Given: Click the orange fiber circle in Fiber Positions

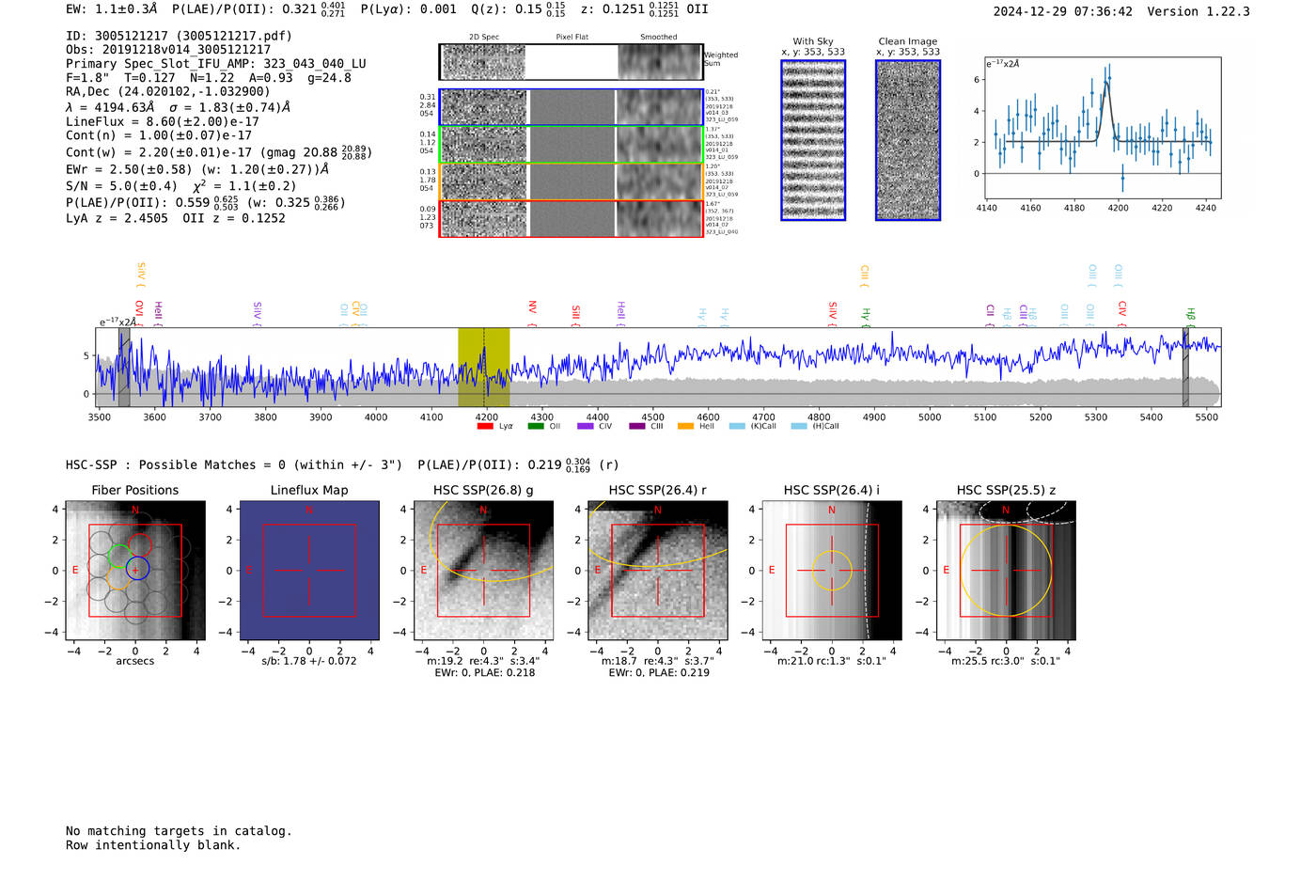Looking at the screenshot, I should (117, 578).
